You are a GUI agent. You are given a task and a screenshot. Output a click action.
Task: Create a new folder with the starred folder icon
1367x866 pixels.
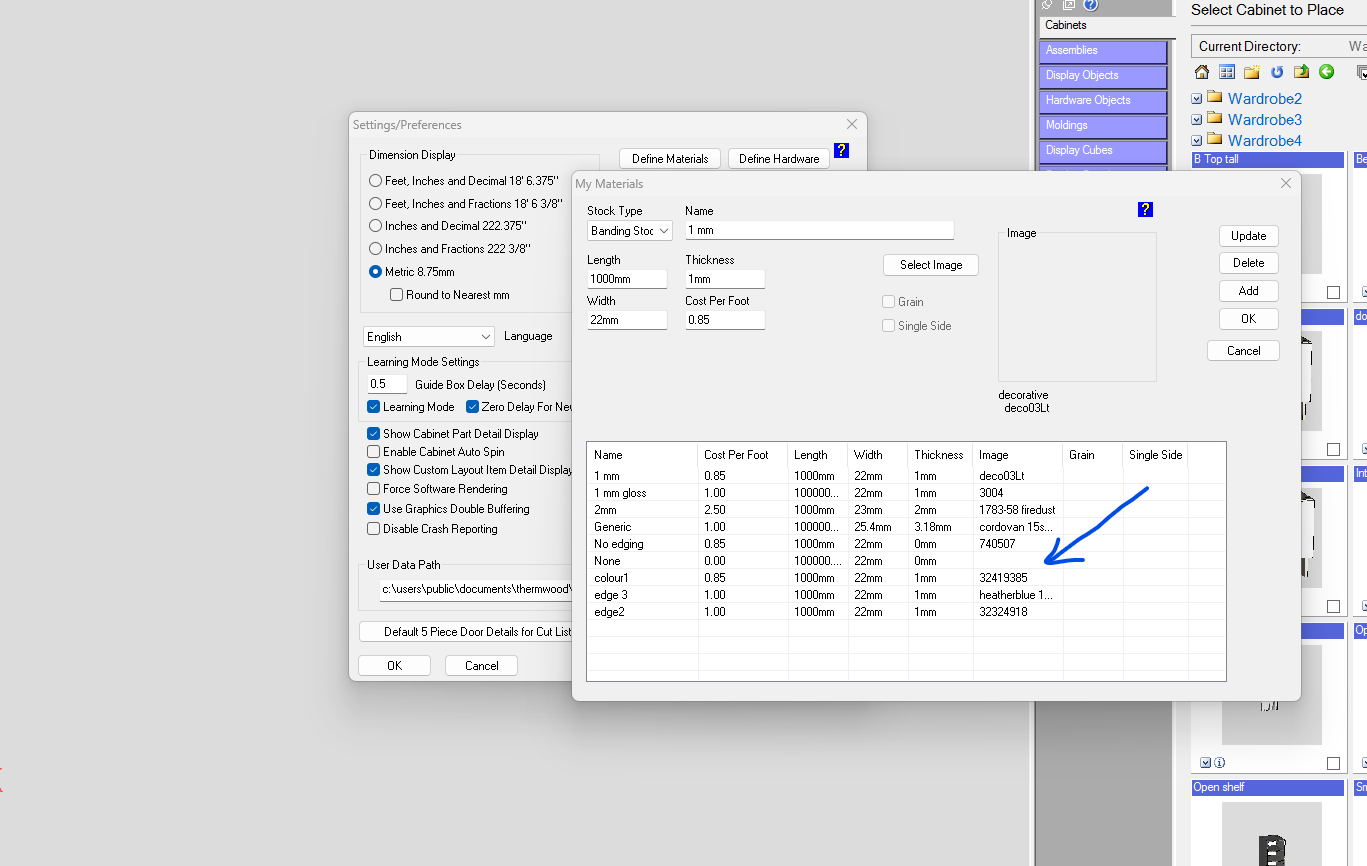(1252, 72)
